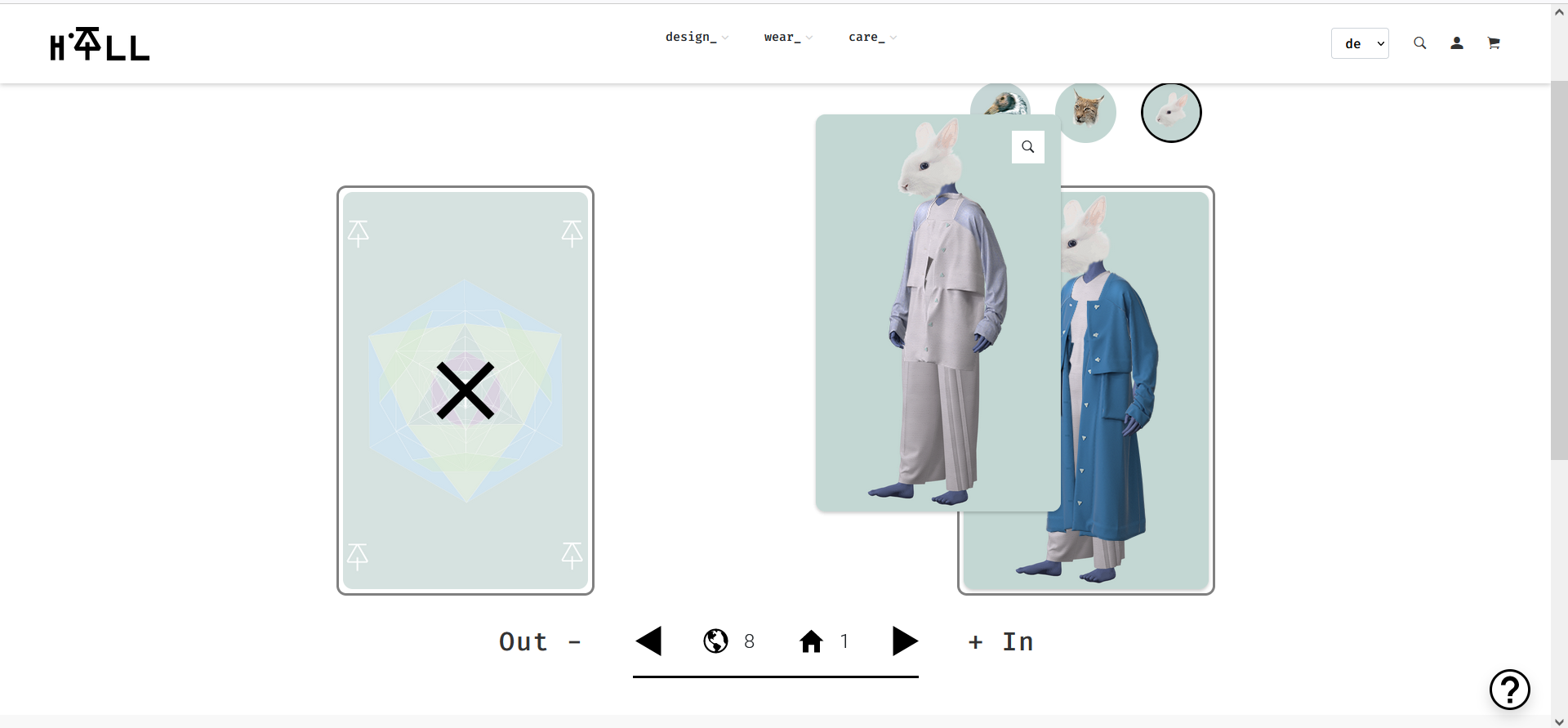1568x728 pixels.
Task: Open the de language dropdown
Action: tap(1360, 44)
